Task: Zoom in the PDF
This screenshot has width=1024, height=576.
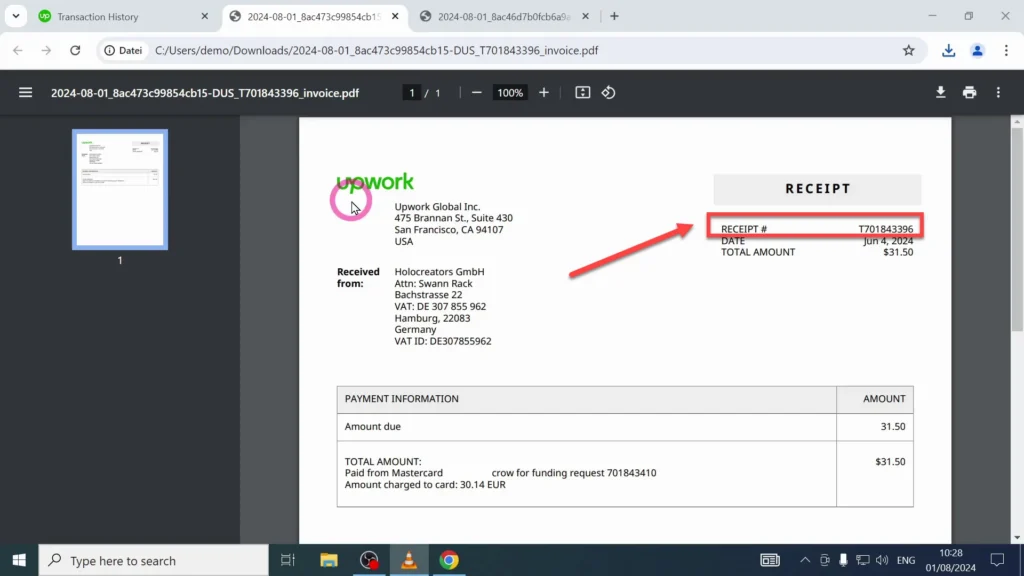Action: coord(543,93)
